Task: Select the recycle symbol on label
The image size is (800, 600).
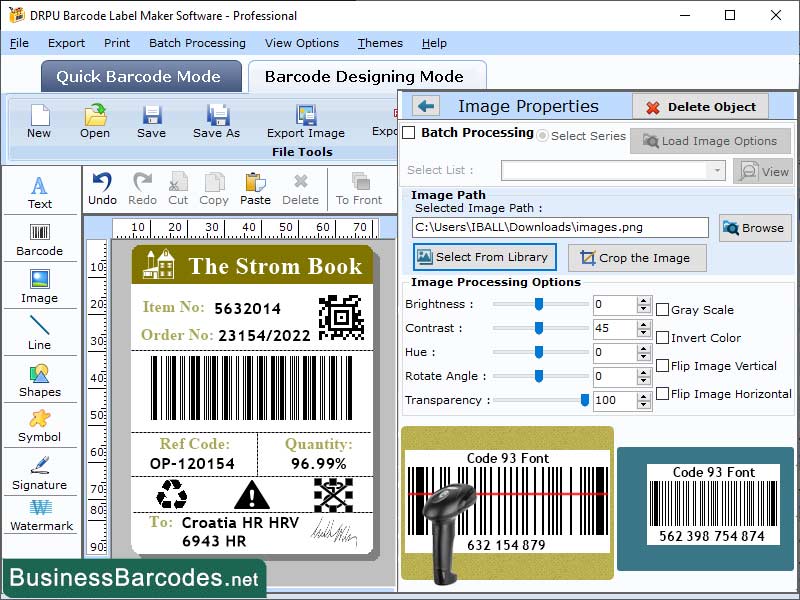Action: pos(171,494)
